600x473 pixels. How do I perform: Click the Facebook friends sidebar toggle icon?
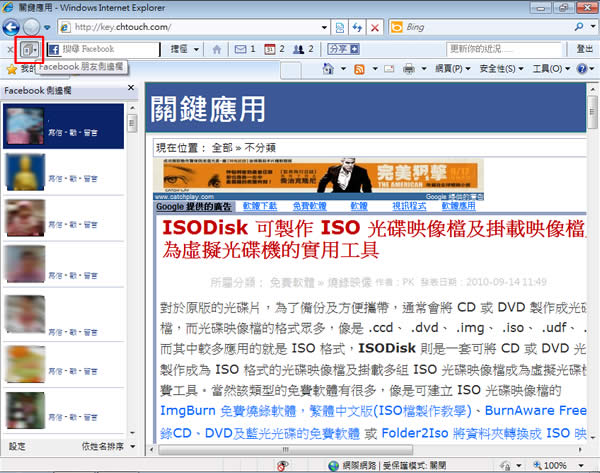click(30, 49)
